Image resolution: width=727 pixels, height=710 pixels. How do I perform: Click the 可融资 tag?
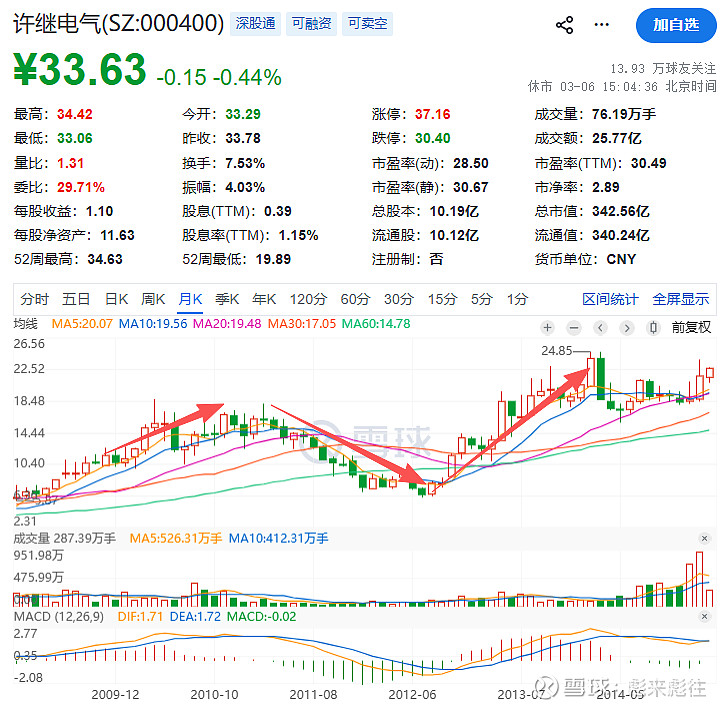coord(312,24)
